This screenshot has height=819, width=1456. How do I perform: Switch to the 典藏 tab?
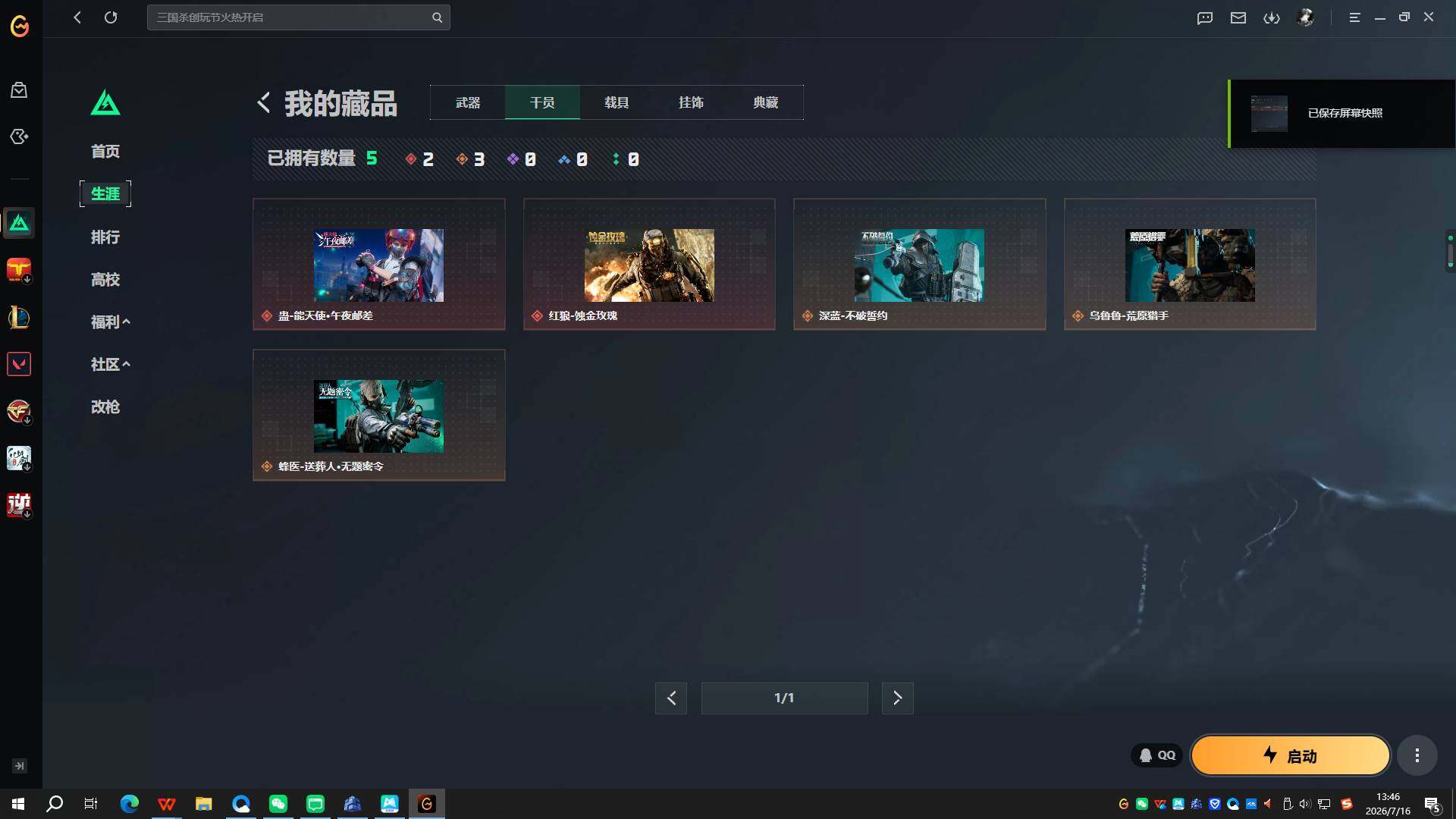point(766,102)
